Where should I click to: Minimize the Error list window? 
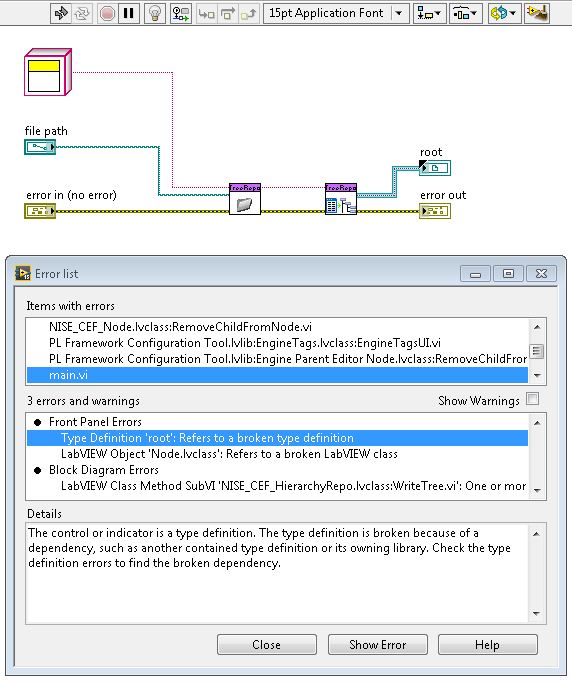476,274
